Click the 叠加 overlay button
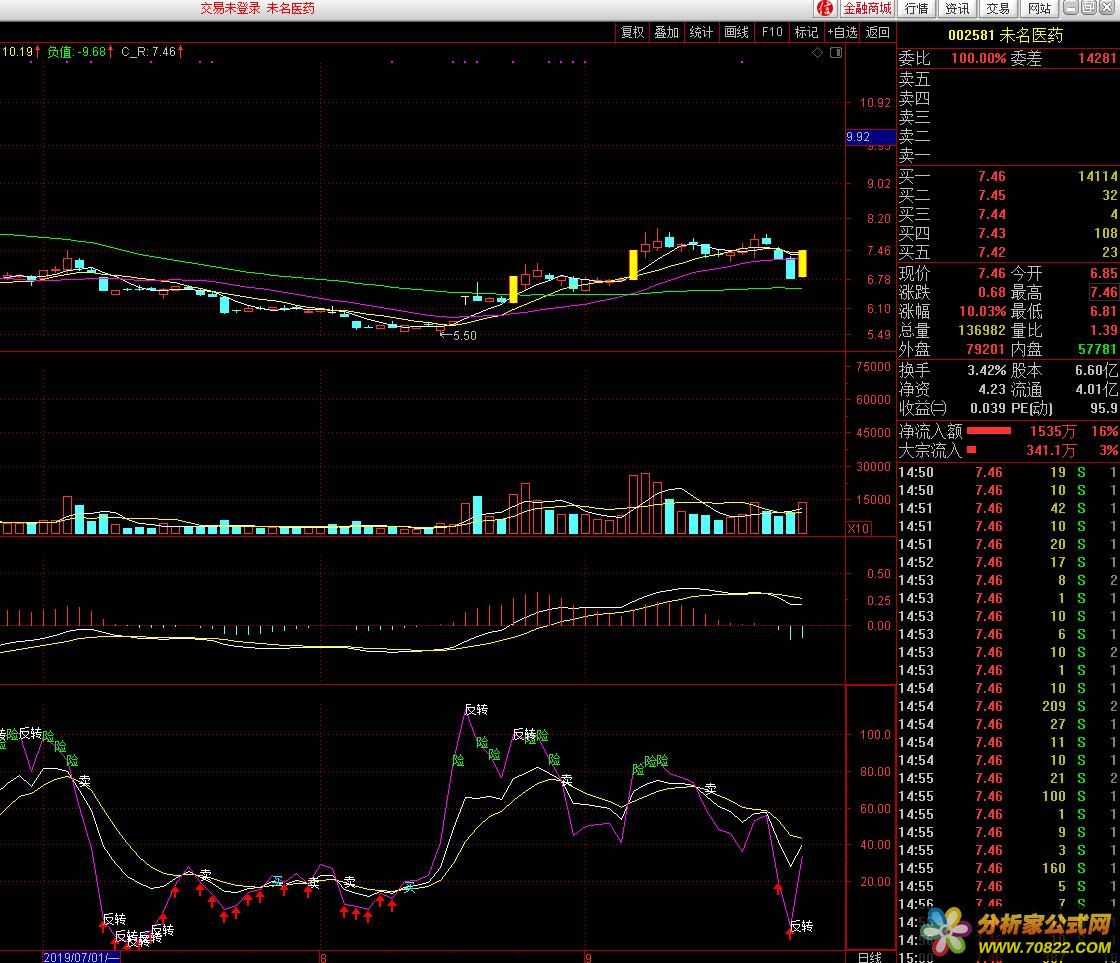Image resolution: width=1120 pixels, height=963 pixels. click(x=666, y=32)
